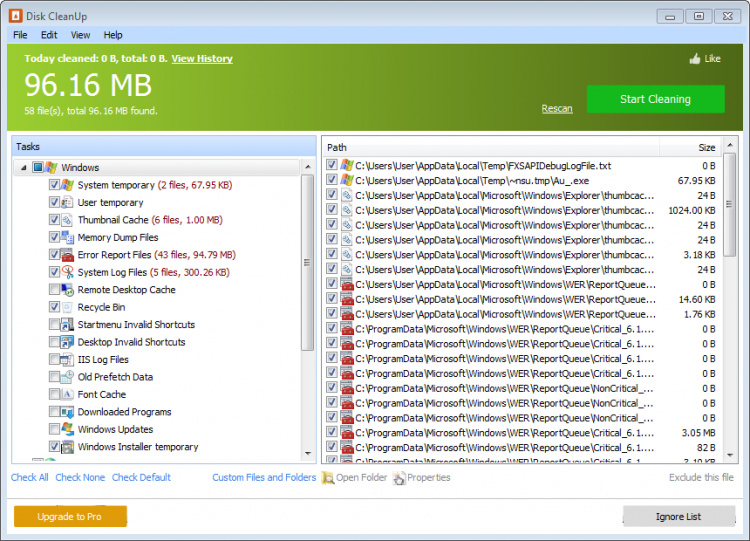This screenshot has width=750, height=541.
Task: Uncheck the Recycle Bin checkbox
Action: [54, 307]
